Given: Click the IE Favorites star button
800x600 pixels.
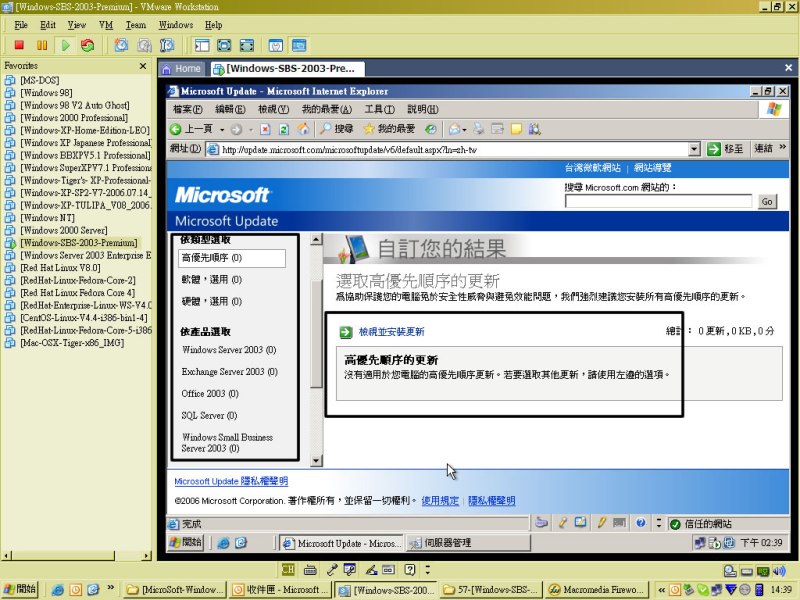Looking at the screenshot, I should coord(389,129).
